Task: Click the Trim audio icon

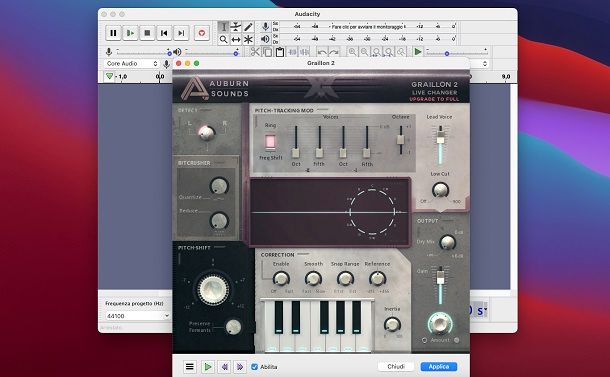Action: tap(293, 52)
